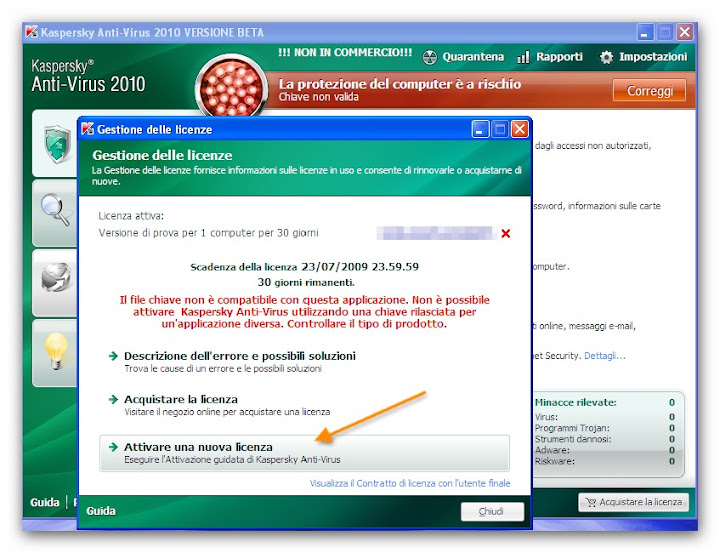This screenshot has width=720, height=553.
Task: Click Kaspersky logo in license dialog title bar
Action: 87,129
